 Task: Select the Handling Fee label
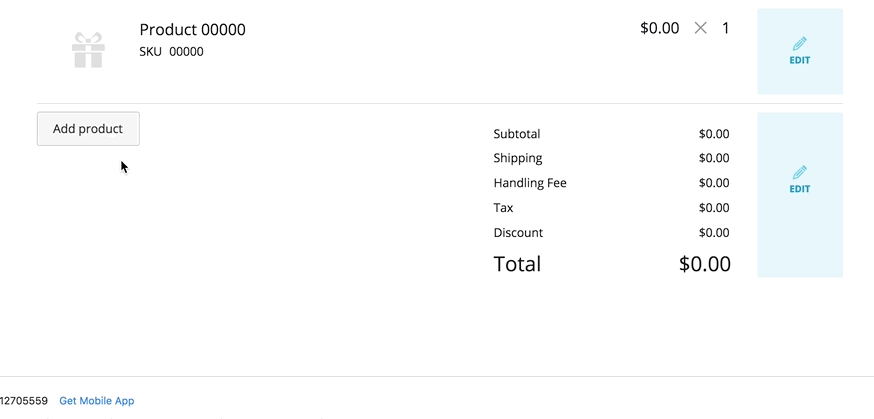click(x=530, y=183)
